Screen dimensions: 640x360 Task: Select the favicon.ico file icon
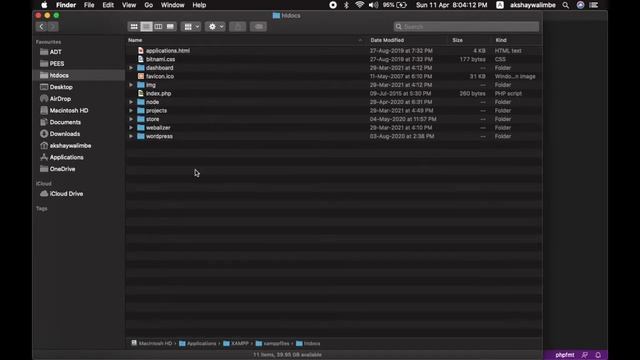pos(141,76)
